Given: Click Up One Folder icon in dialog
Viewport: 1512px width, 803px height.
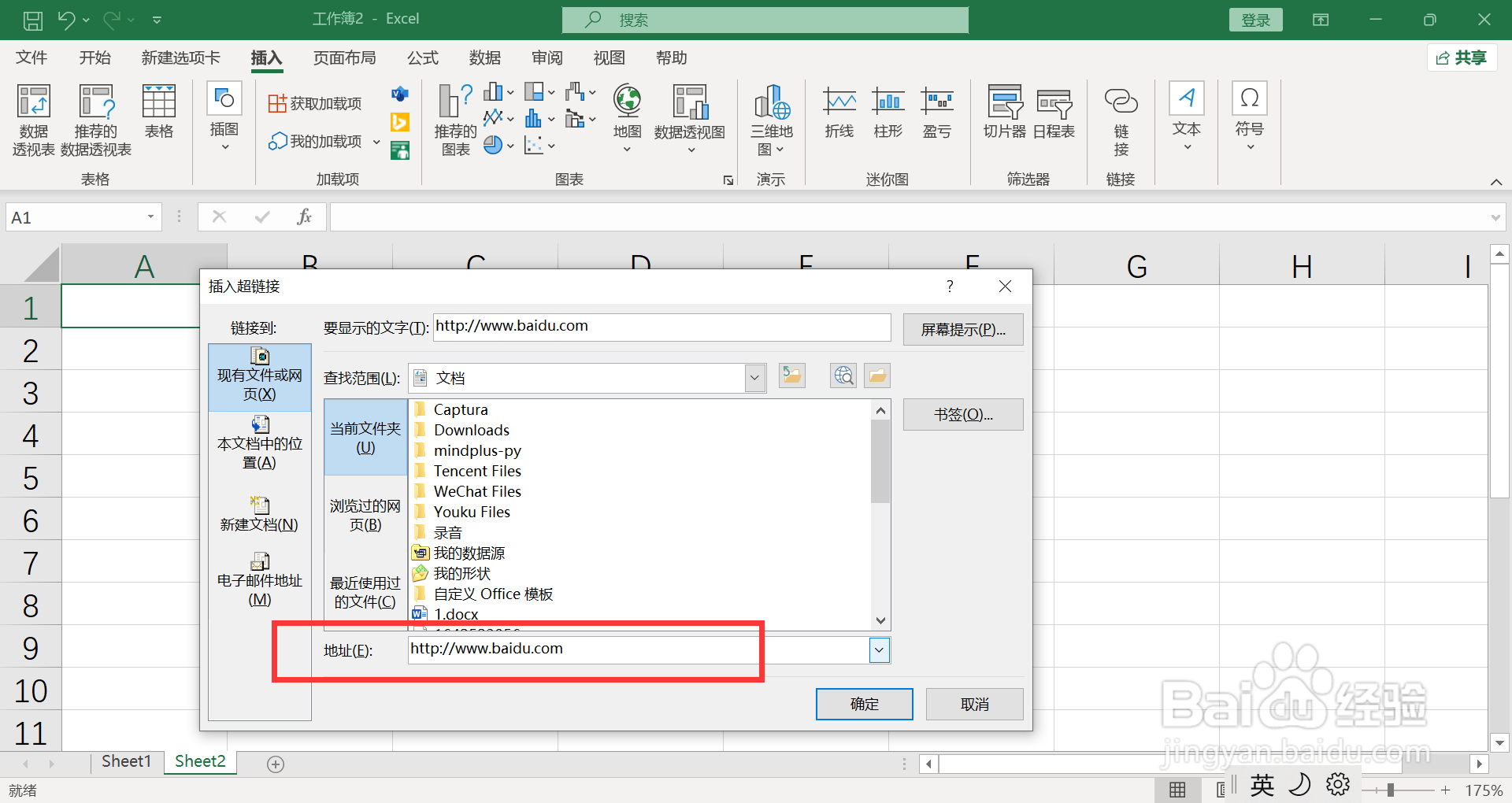Looking at the screenshot, I should (792, 376).
